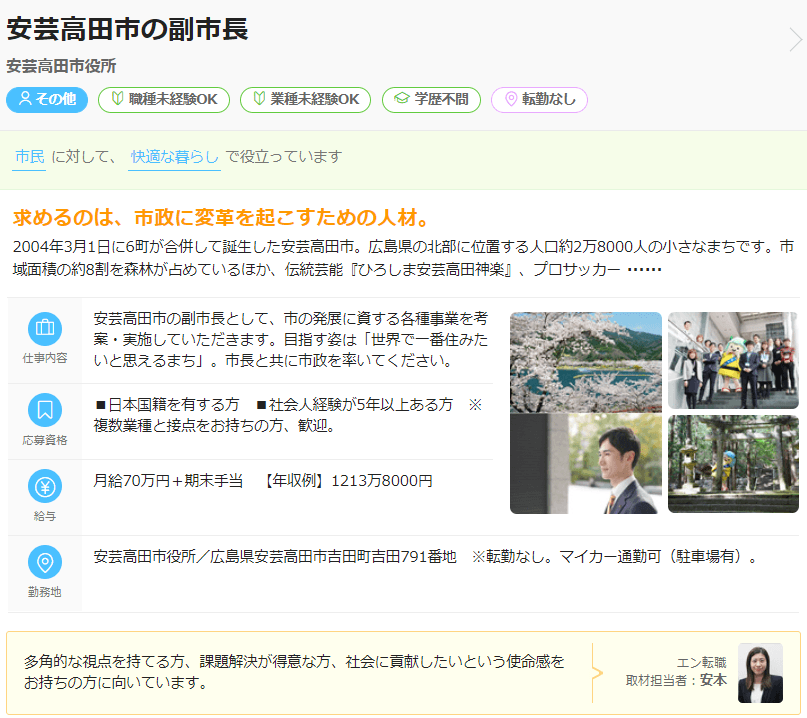Viewport: 807px width, 718px height.
Task: Expand truncated description at the ellipsis
Action: coord(644,271)
